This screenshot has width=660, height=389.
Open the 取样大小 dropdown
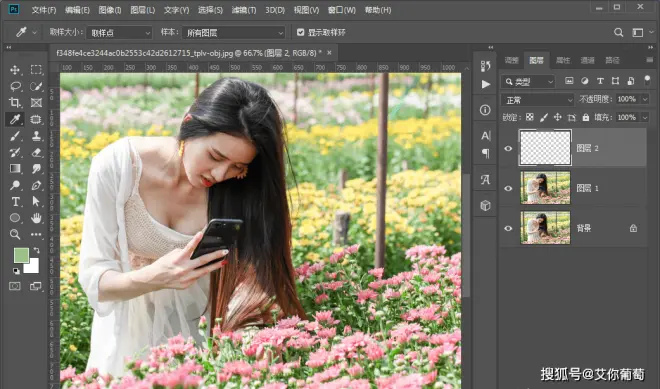tap(119, 33)
